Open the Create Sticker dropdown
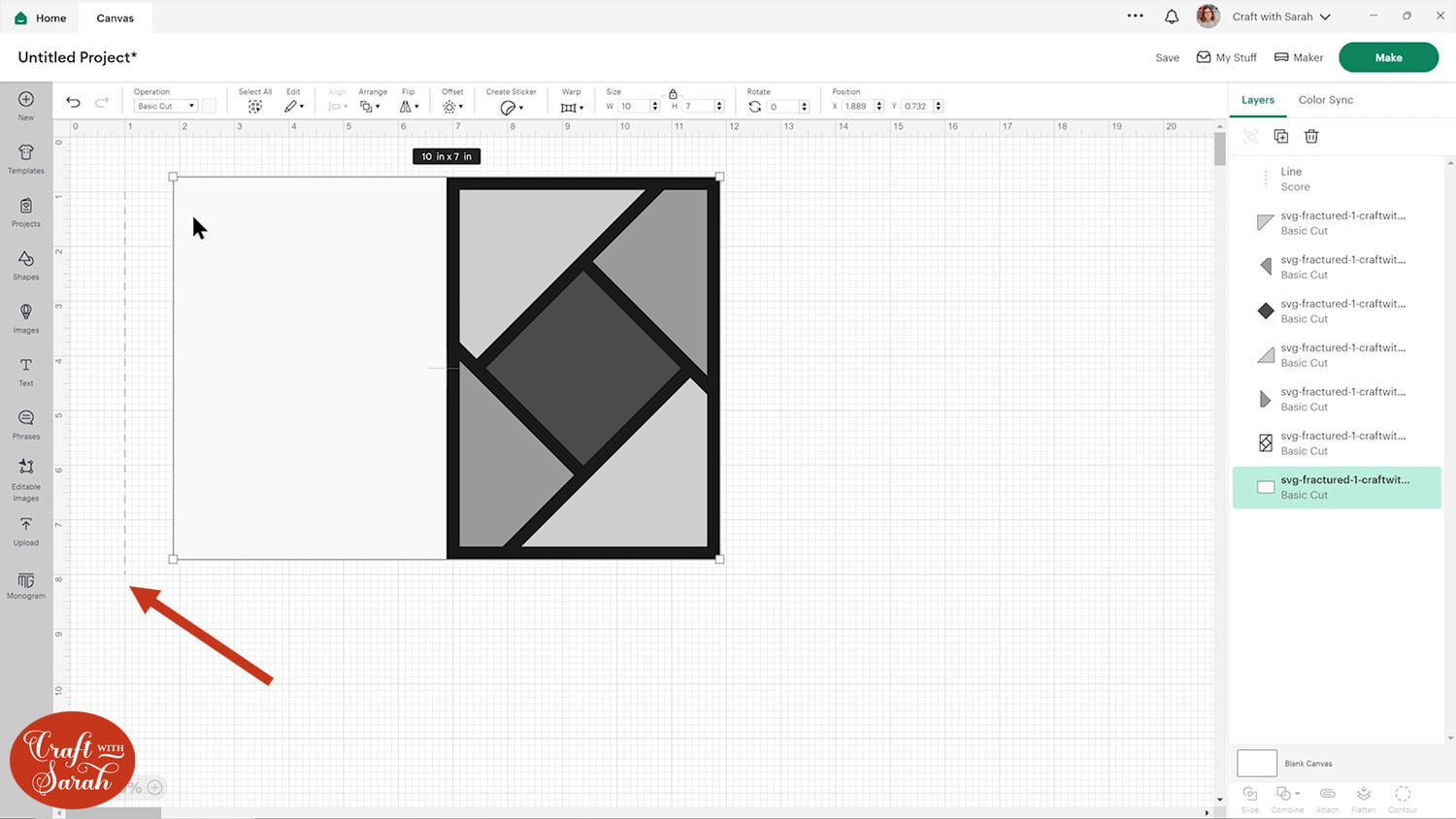The width and height of the screenshot is (1456, 819). [x=512, y=101]
